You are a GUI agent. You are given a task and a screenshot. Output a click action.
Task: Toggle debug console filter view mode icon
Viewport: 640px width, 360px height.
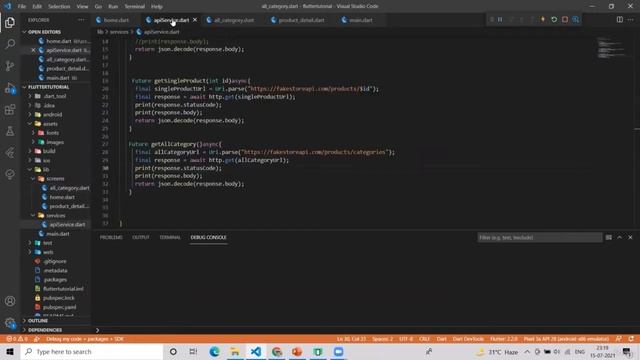point(609,237)
